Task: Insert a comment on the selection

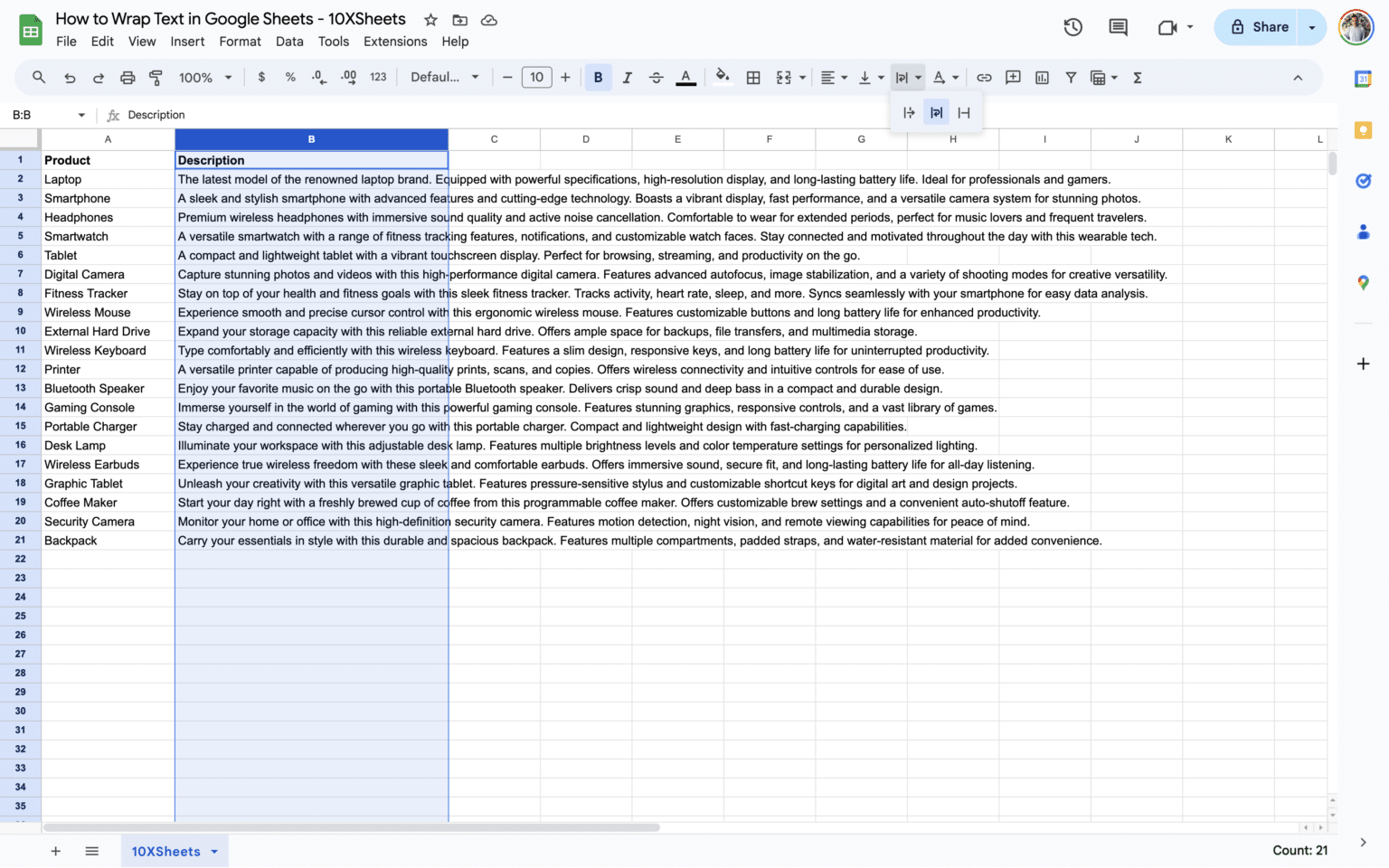Action: click(x=1013, y=77)
